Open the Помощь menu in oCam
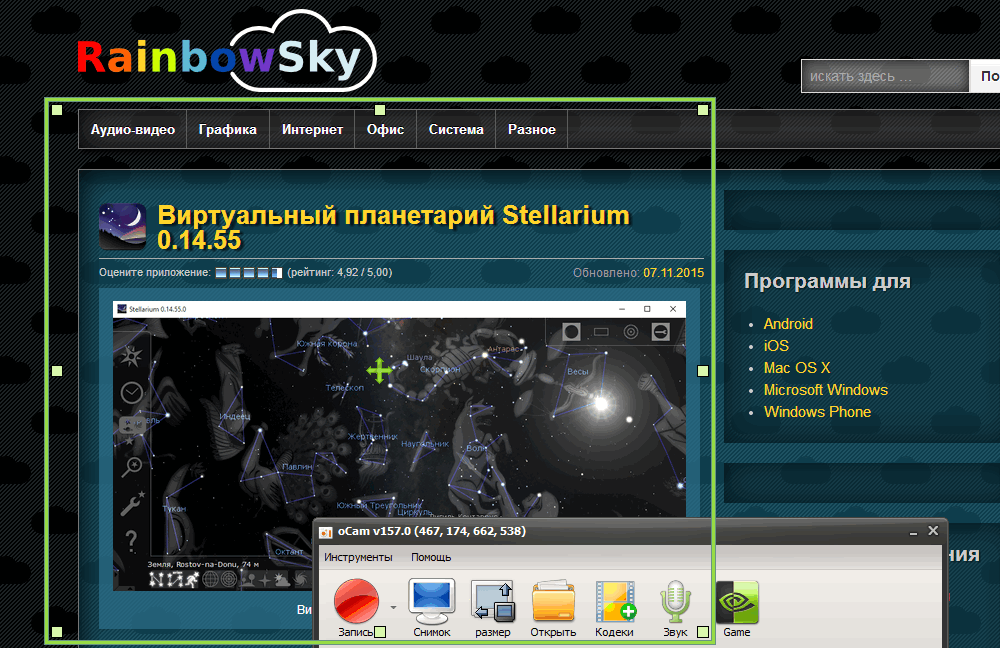Image resolution: width=1000 pixels, height=648 pixels. pyautogui.click(x=431, y=557)
